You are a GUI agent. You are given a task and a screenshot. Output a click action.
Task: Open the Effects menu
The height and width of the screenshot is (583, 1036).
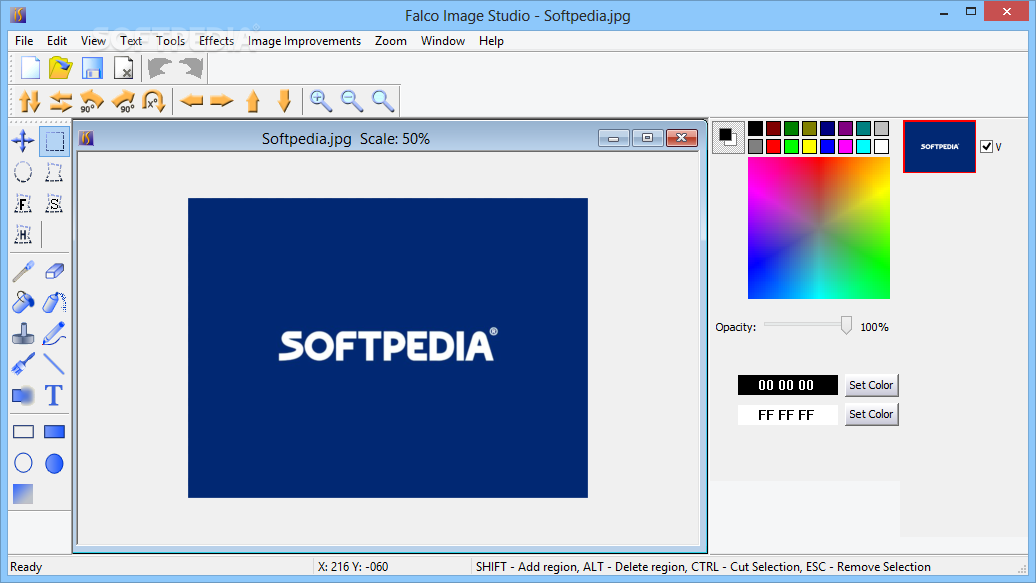pos(217,41)
